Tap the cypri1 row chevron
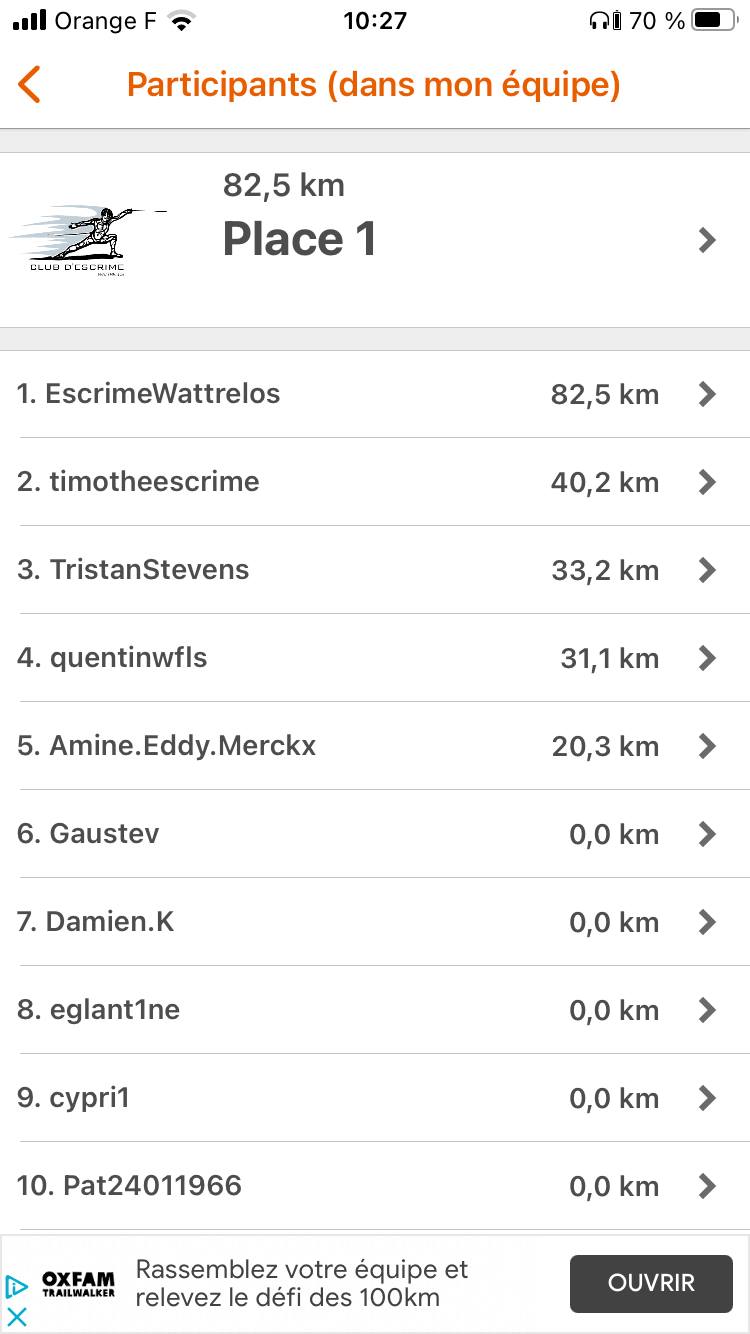 (707, 1098)
